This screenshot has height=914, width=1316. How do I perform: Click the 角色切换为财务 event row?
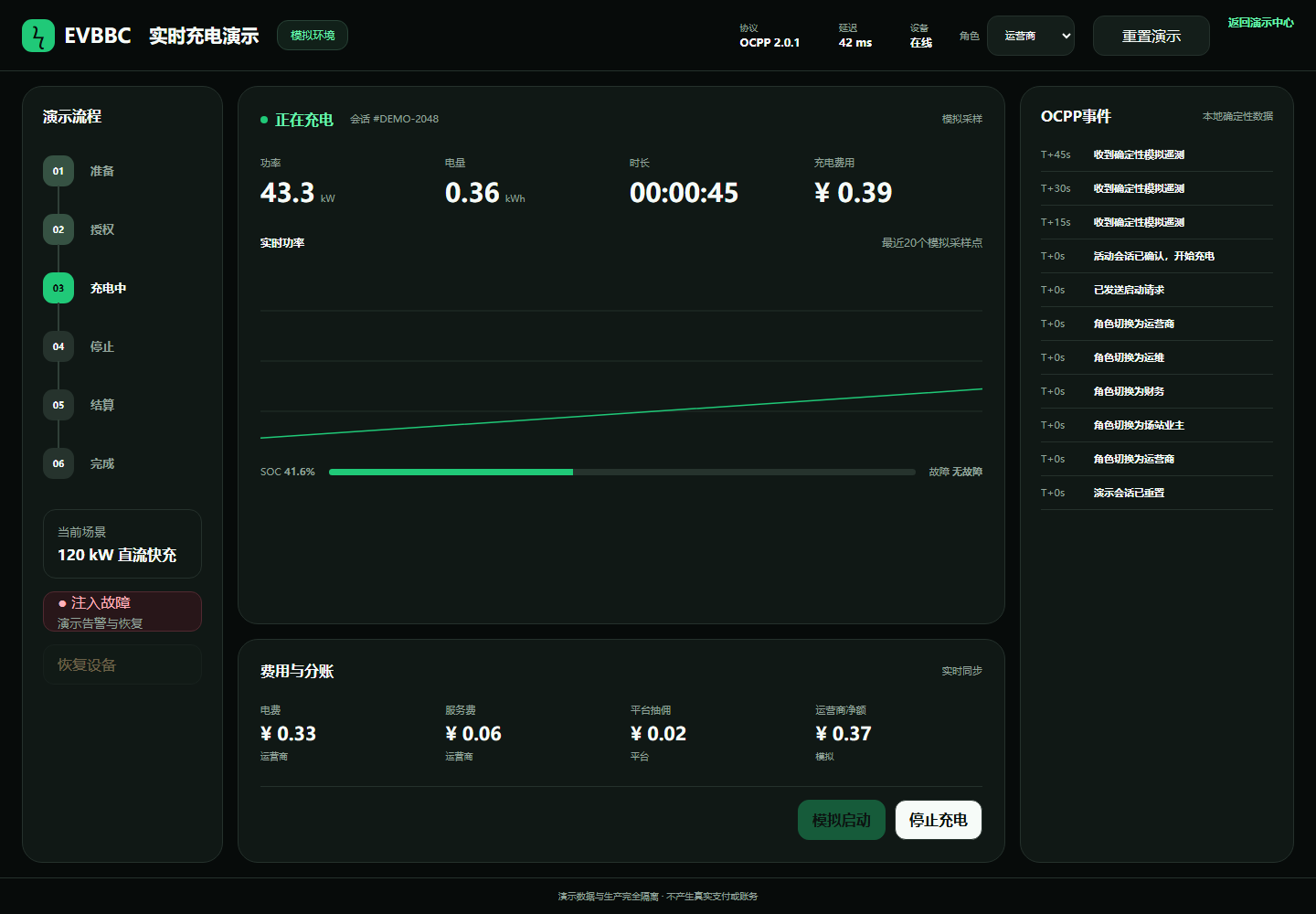(1157, 391)
